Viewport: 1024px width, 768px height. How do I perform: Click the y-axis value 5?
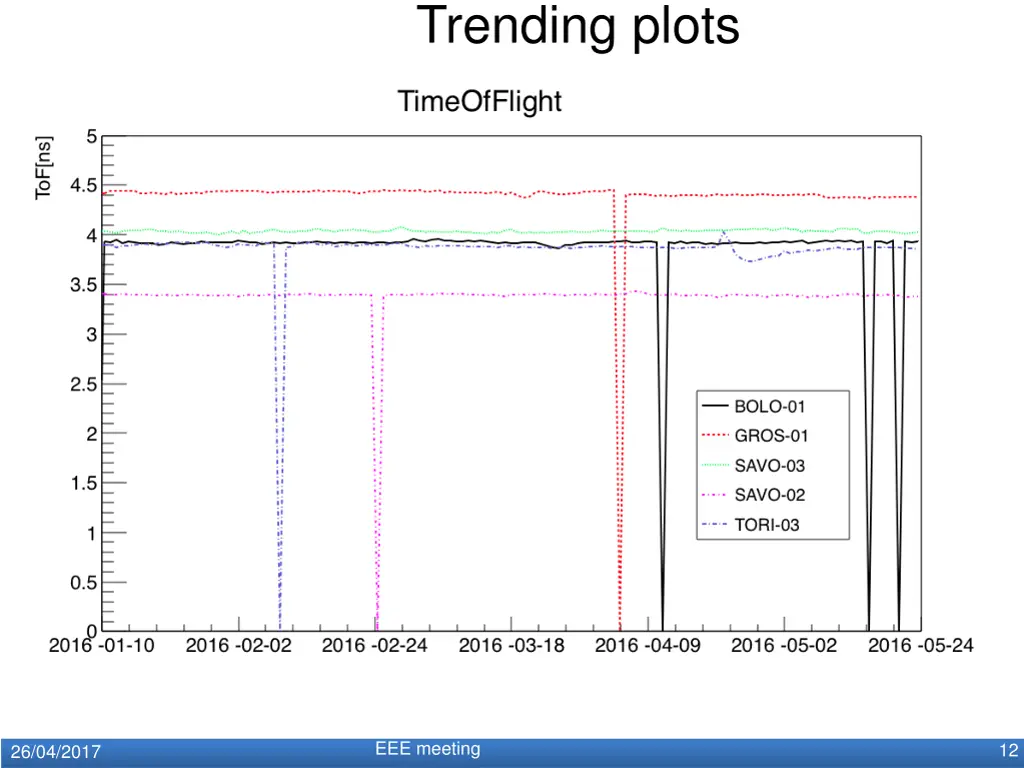click(x=91, y=137)
